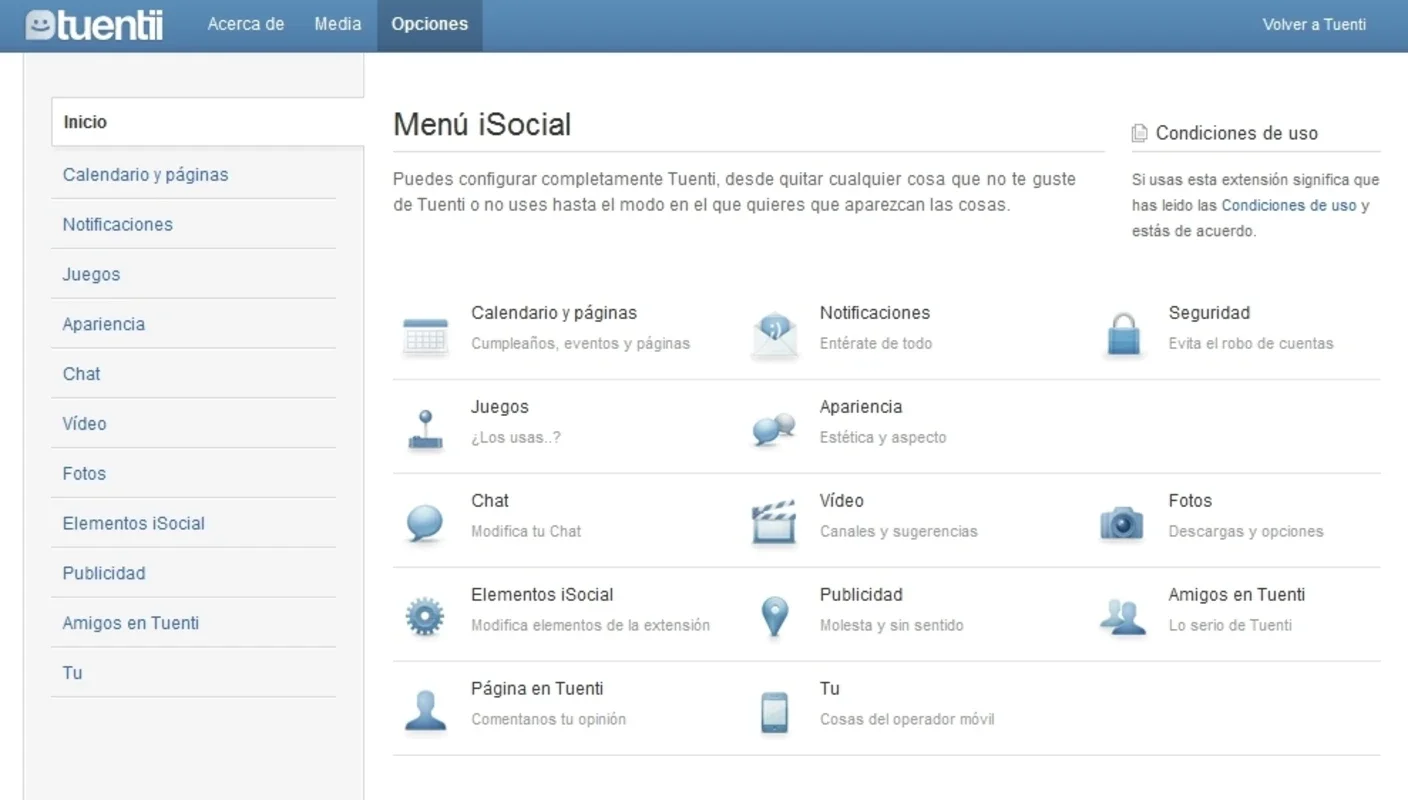Click the text ¿Los usas..?
Screen dimensions: 1408x800
pos(516,437)
